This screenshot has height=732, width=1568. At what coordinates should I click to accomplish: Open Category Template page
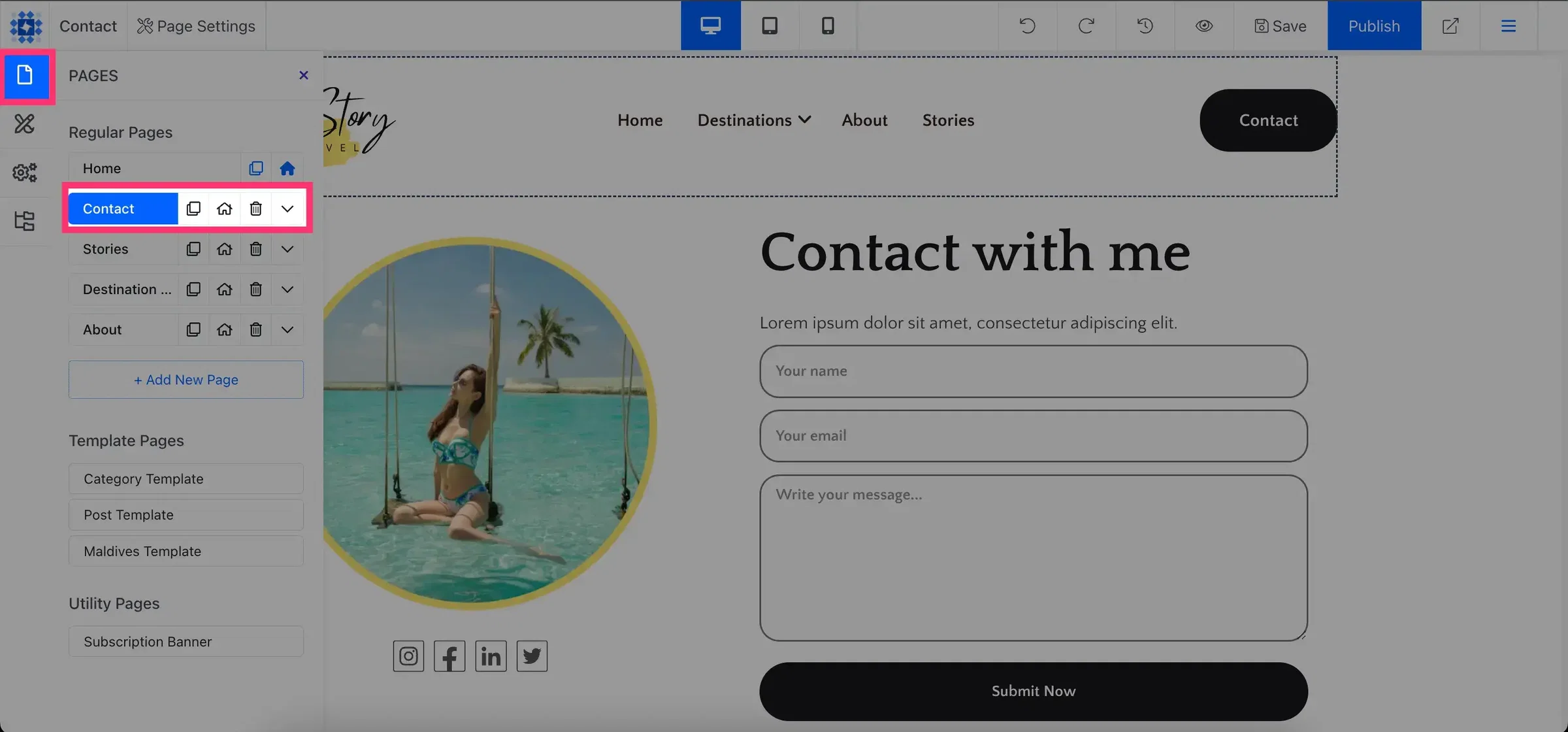point(186,478)
